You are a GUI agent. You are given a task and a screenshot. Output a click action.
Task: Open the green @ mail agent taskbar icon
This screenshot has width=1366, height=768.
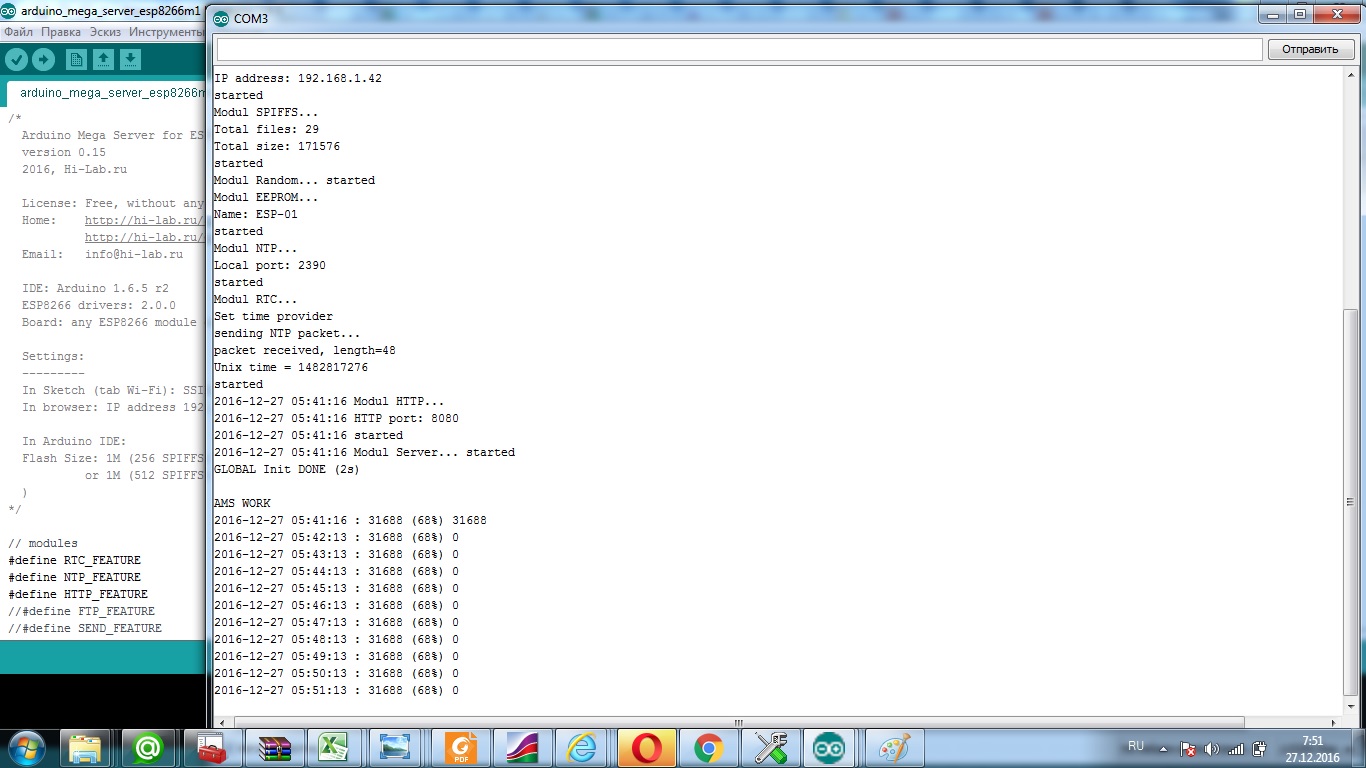coord(148,748)
